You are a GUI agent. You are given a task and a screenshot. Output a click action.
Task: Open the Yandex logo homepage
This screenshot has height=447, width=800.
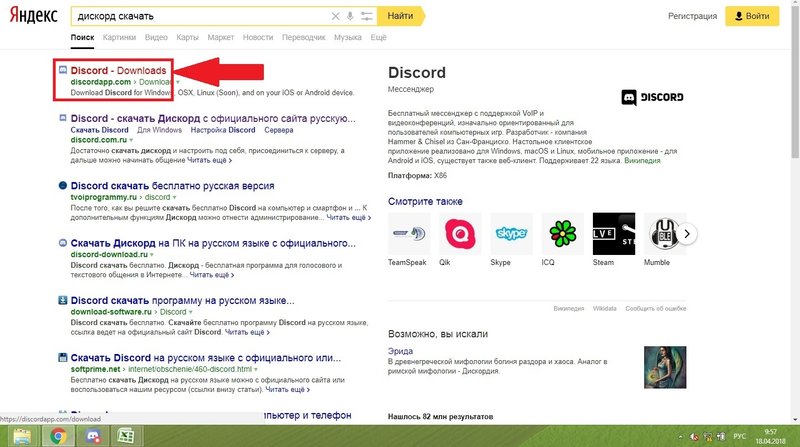(x=34, y=16)
